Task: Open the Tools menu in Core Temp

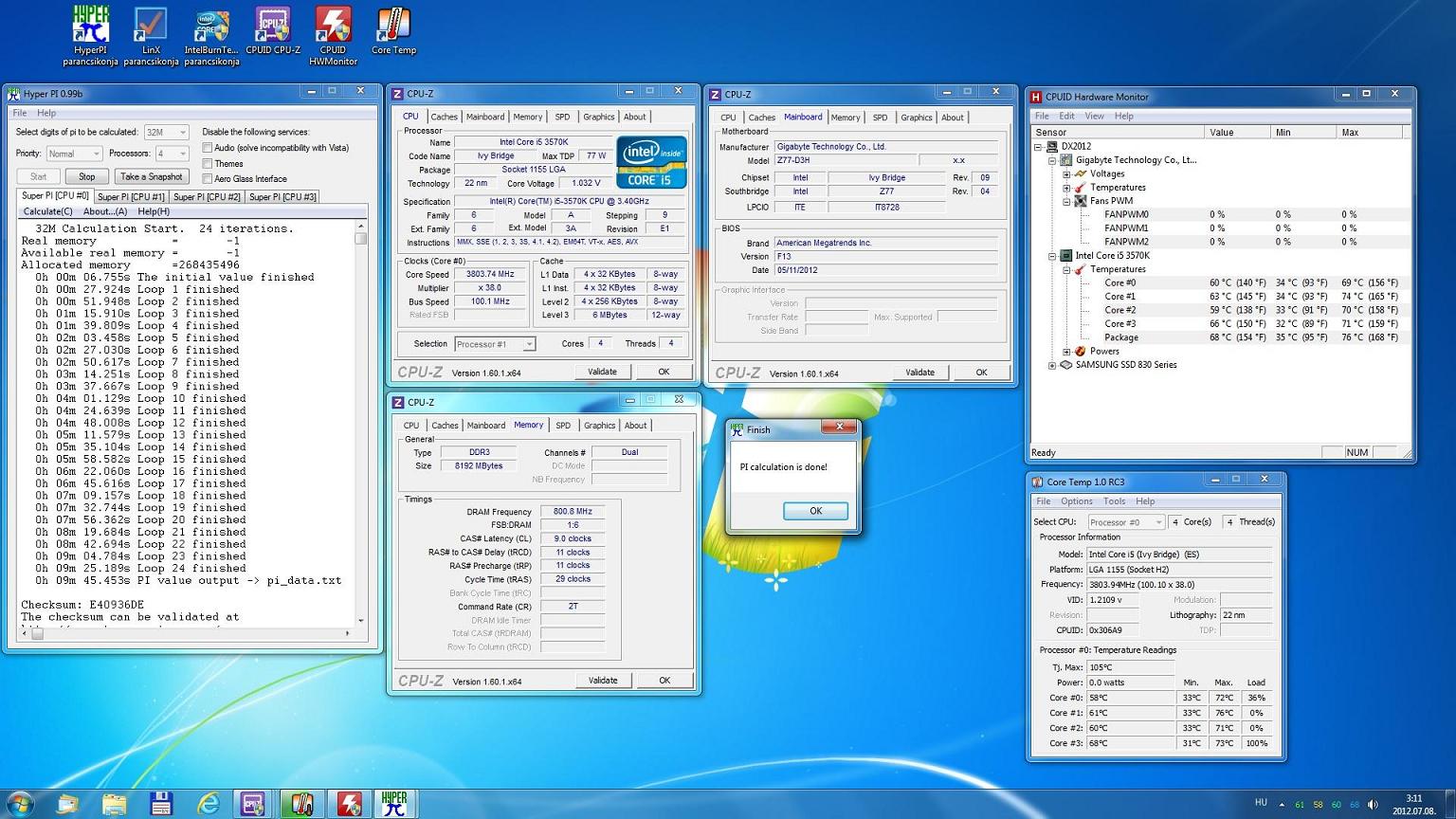Action: pos(1114,501)
